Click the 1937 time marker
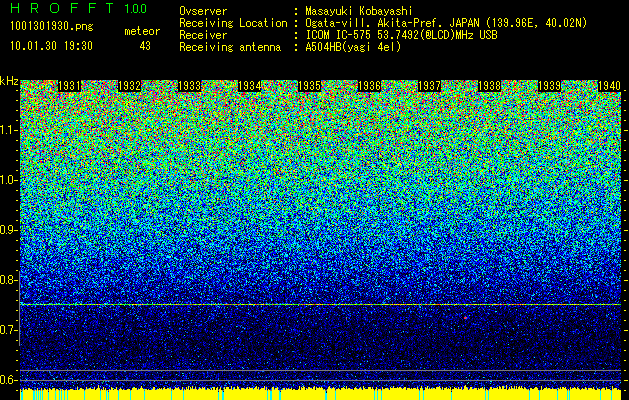 coord(429,86)
